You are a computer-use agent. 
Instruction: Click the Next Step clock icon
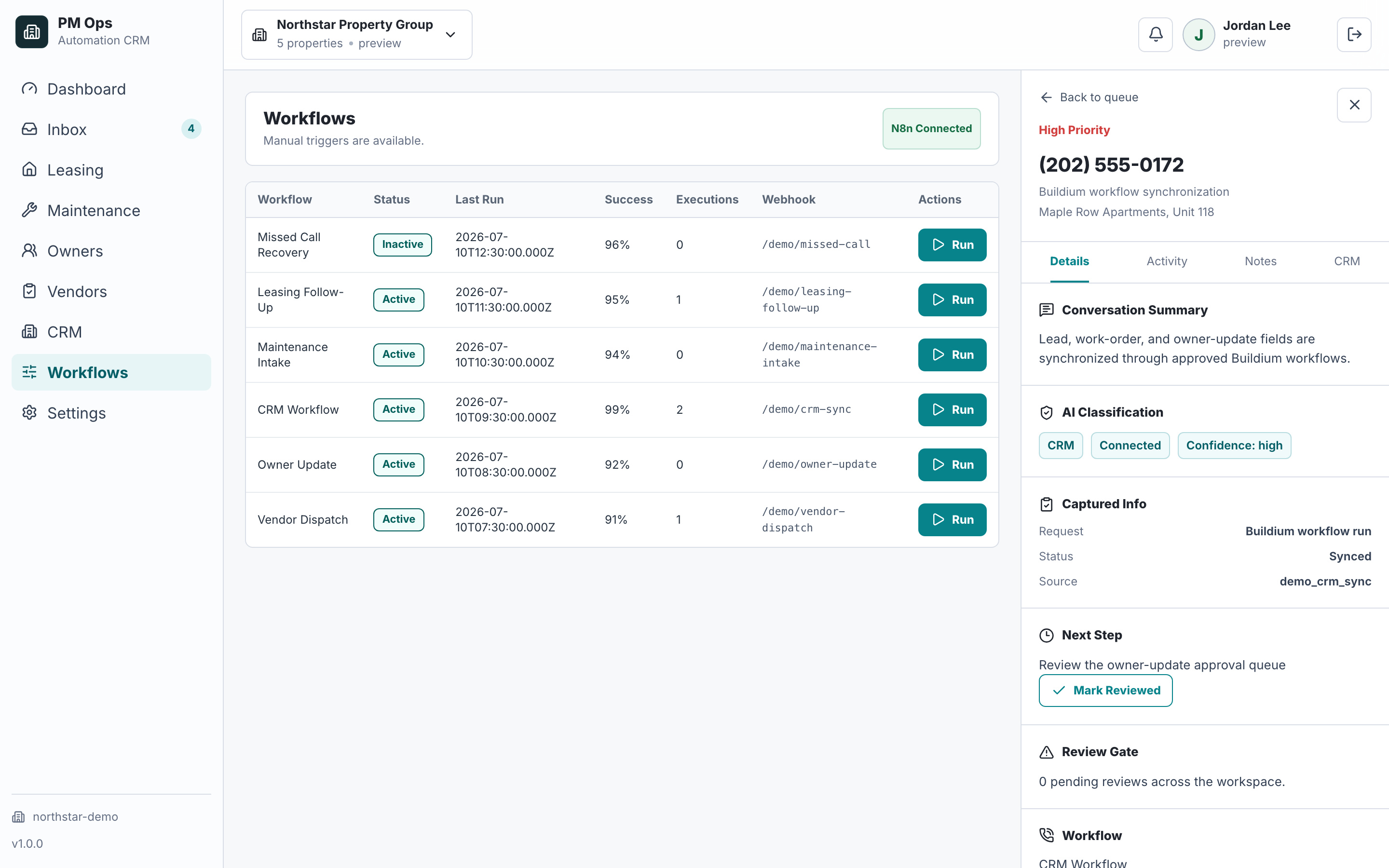pos(1047,636)
